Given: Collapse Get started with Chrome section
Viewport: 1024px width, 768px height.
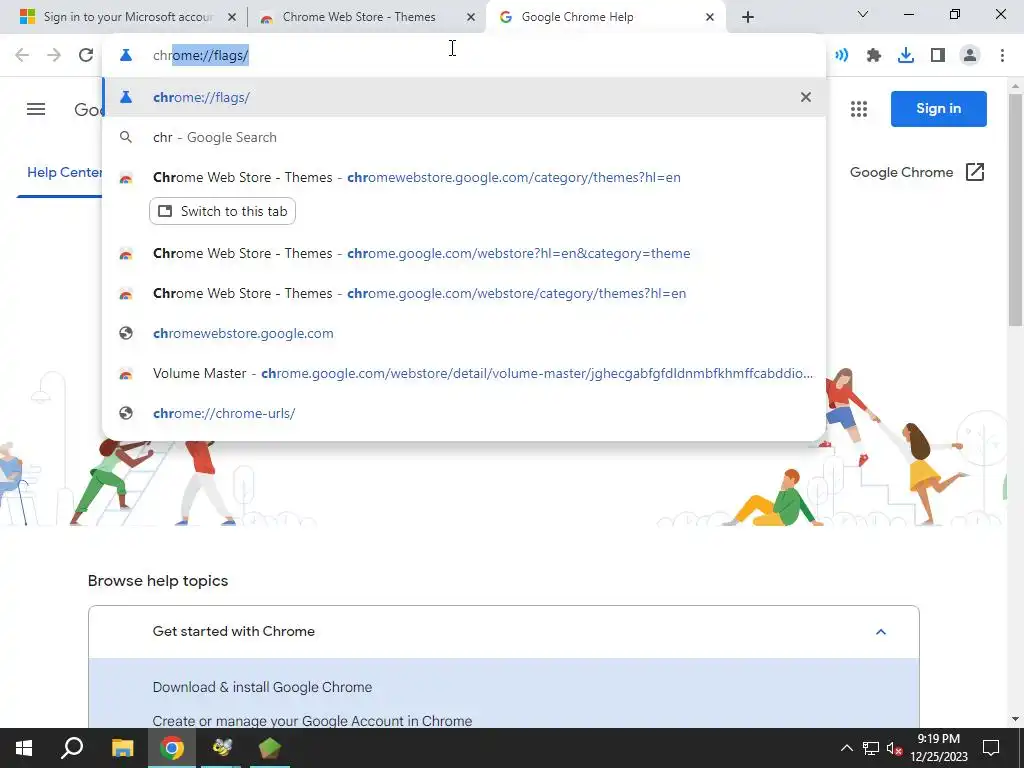Looking at the screenshot, I should [x=880, y=632].
